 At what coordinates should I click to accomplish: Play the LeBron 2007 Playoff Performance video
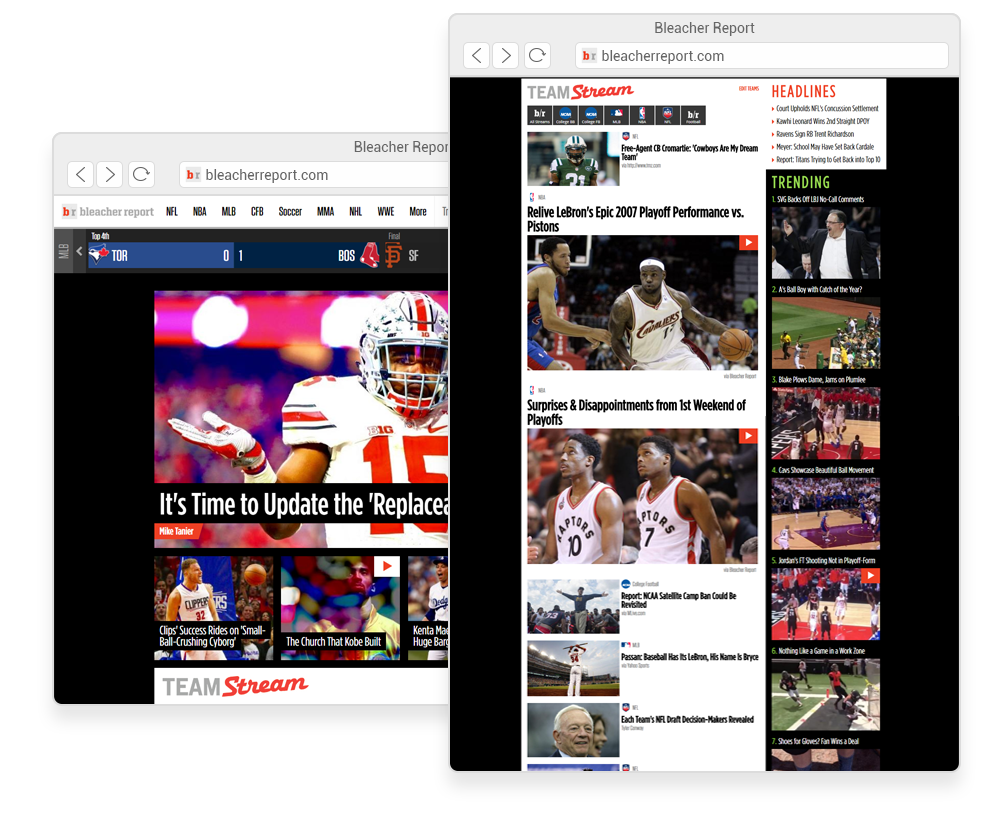pos(748,243)
